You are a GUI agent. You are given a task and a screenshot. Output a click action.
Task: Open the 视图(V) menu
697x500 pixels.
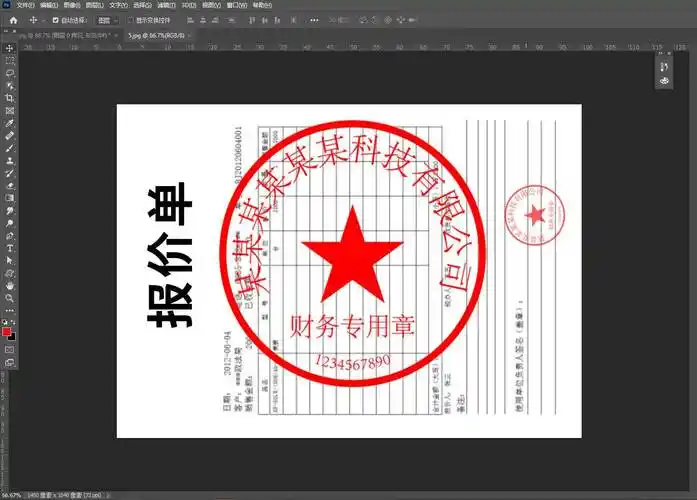(211, 5)
